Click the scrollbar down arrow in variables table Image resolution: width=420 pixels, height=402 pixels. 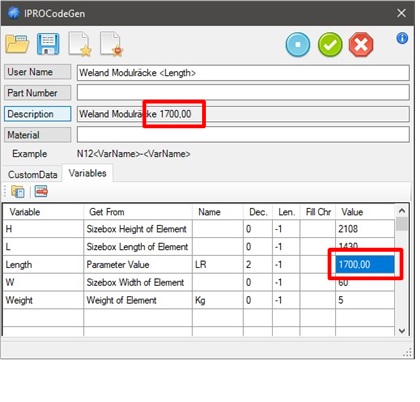click(x=402, y=331)
